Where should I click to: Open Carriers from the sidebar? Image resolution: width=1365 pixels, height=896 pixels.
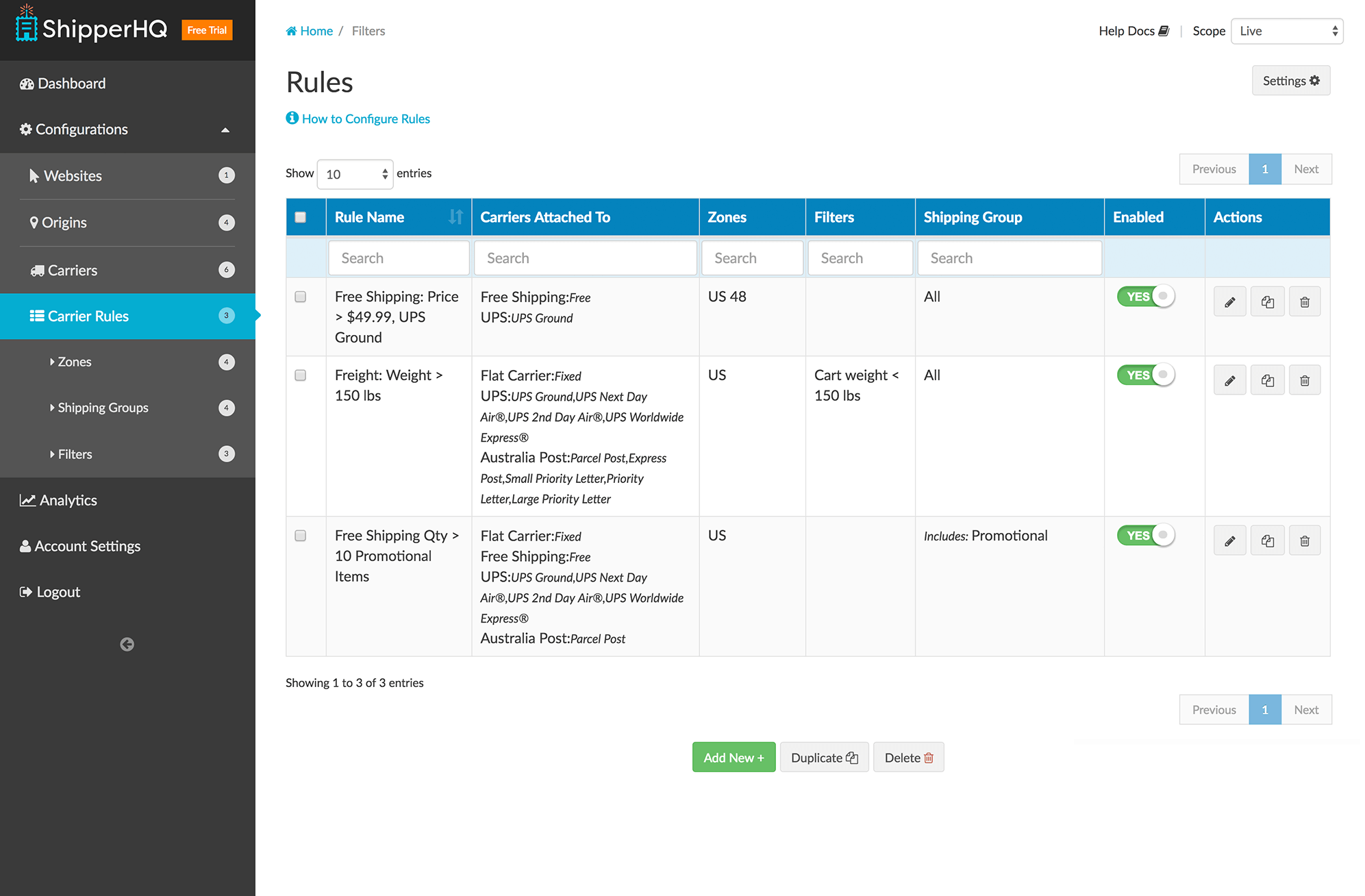click(x=71, y=270)
